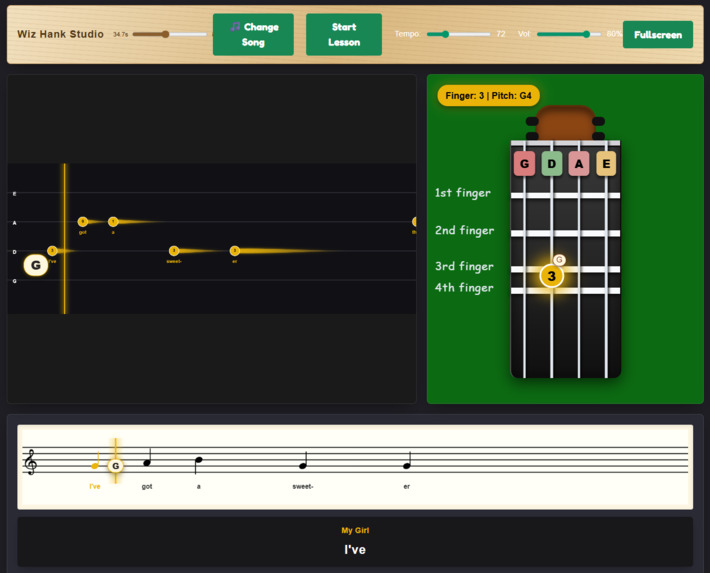Viewport: 710px width, 573px height.
Task: Click the Fullscreen button
Action: (x=657, y=34)
